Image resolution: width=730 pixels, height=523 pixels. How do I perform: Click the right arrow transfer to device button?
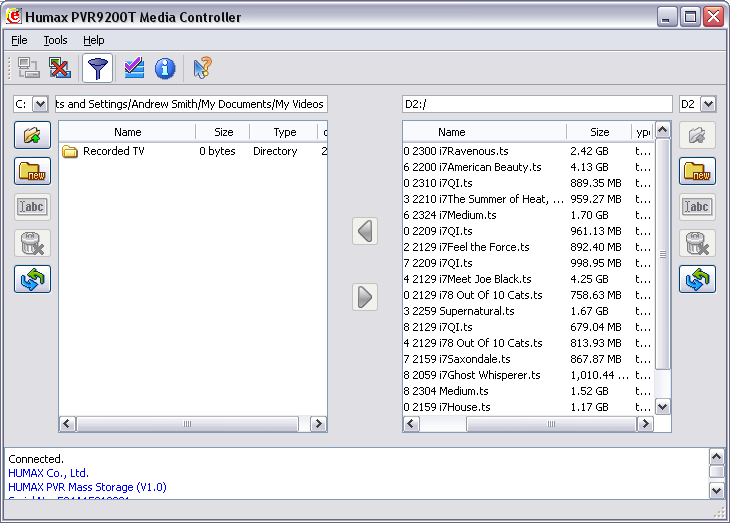pyautogui.click(x=365, y=297)
